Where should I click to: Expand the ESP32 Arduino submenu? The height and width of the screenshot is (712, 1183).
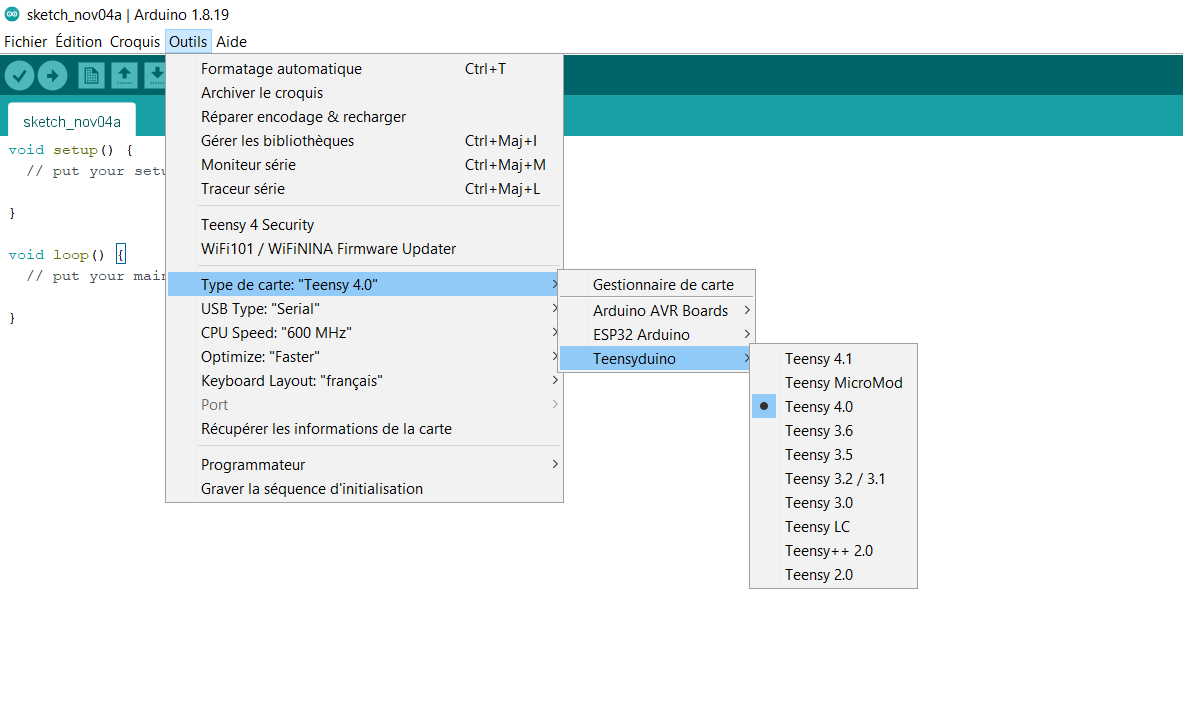coord(656,335)
